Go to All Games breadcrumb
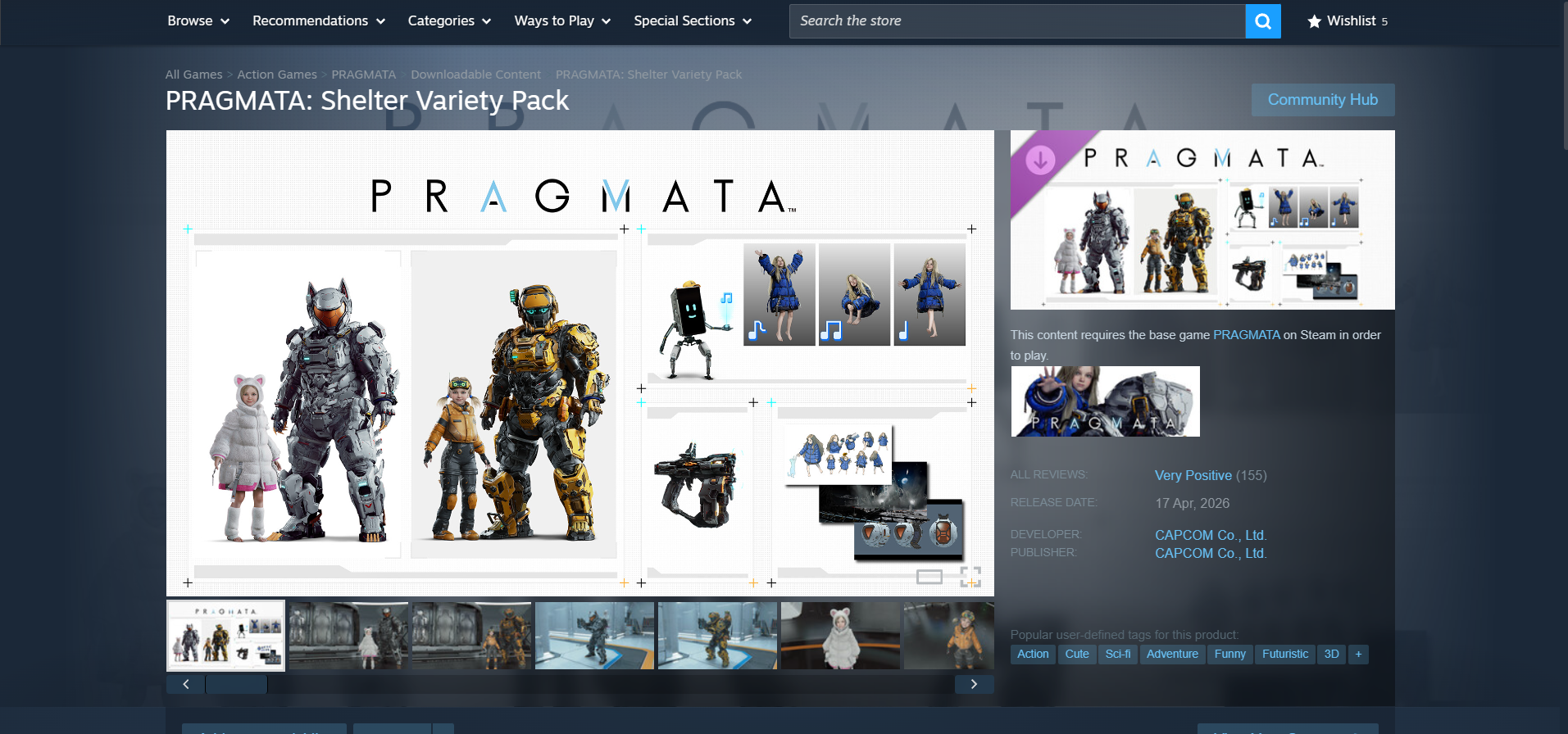This screenshot has width=1568, height=734. (193, 75)
